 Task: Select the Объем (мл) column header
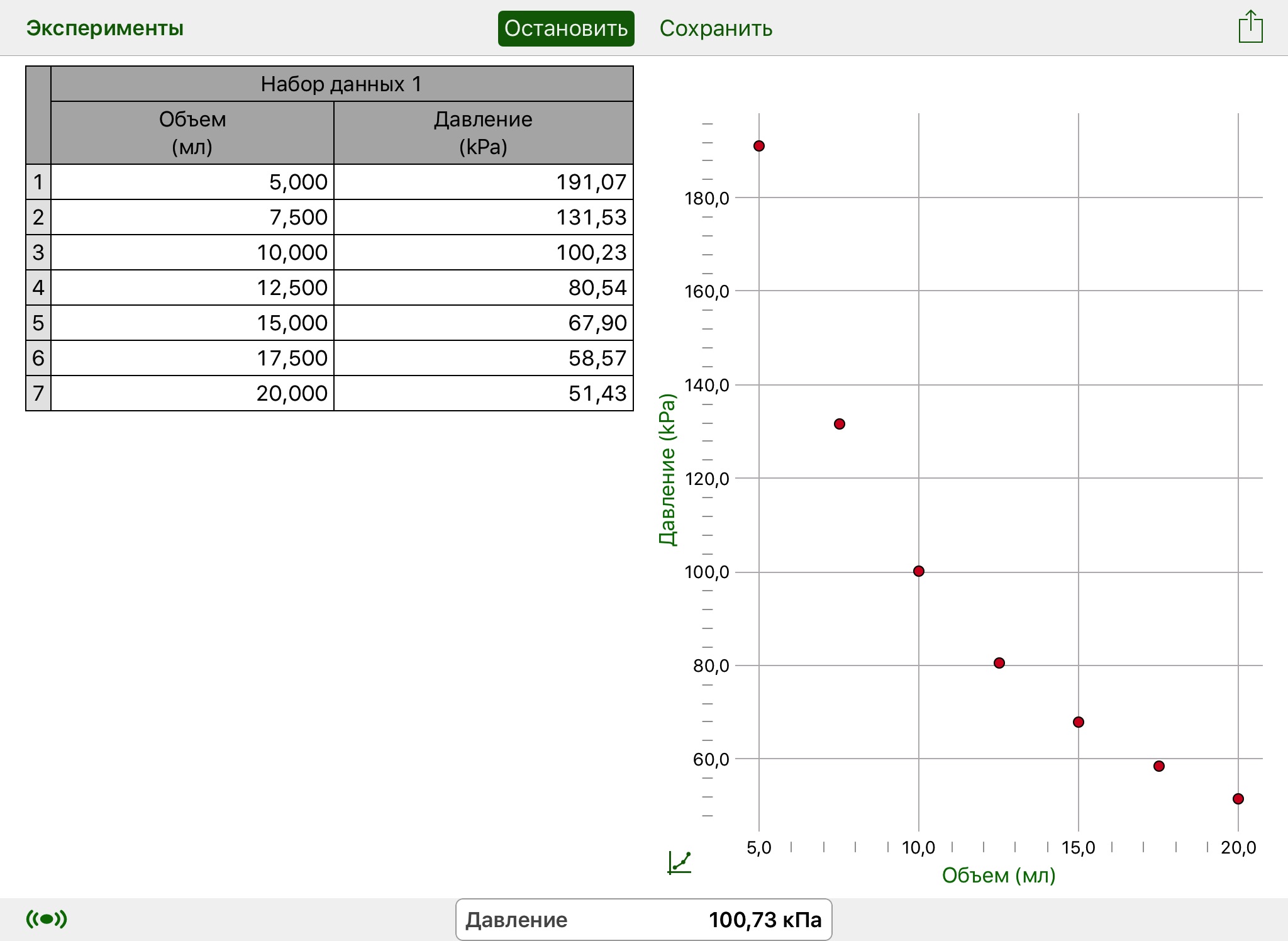(x=192, y=133)
